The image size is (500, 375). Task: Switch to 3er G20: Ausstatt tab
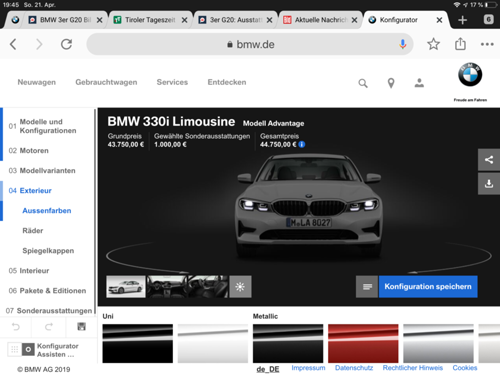pos(235,20)
